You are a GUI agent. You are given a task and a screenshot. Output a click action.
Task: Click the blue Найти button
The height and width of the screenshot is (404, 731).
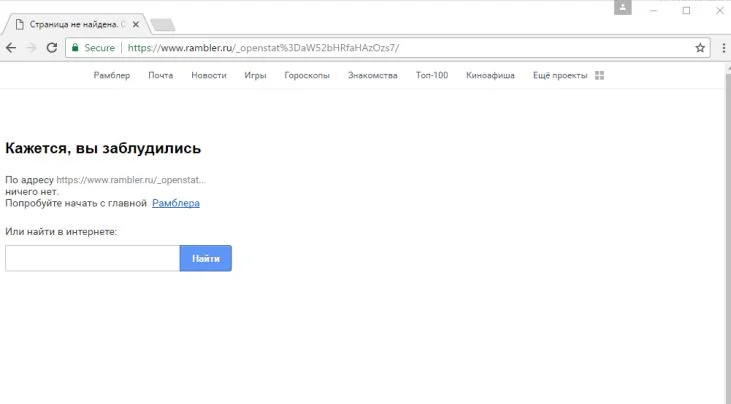[x=206, y=258]
